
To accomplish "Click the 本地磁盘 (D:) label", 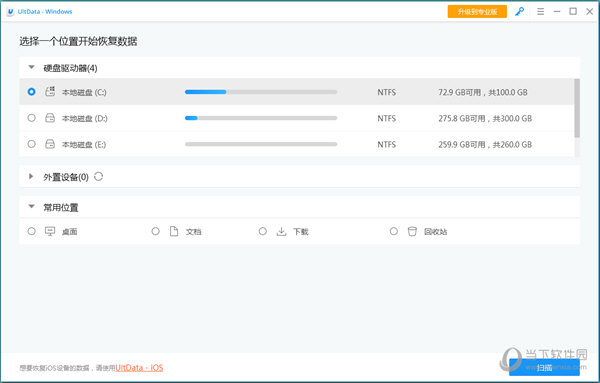I will pyautogui.click(x=85, y=119).
